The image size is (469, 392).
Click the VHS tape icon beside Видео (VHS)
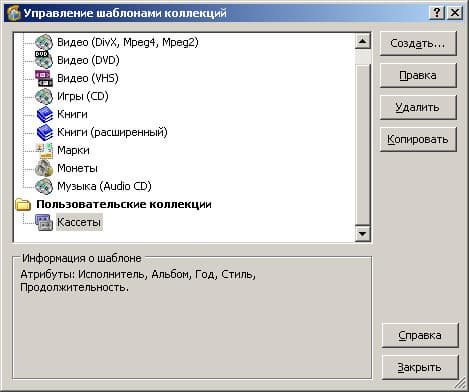(44, 78)
